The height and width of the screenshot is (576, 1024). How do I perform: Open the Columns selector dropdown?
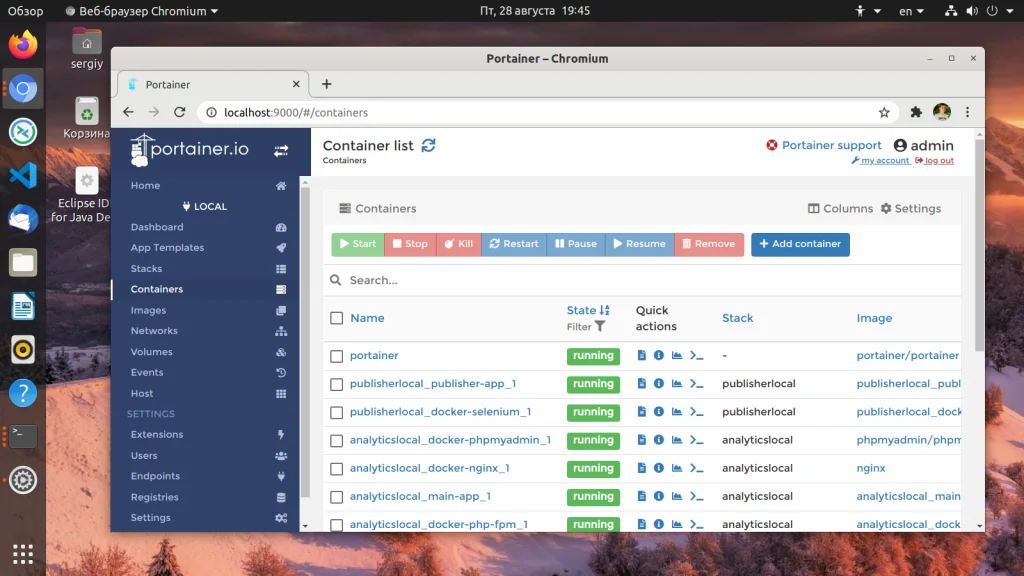(x=840, y=208)
